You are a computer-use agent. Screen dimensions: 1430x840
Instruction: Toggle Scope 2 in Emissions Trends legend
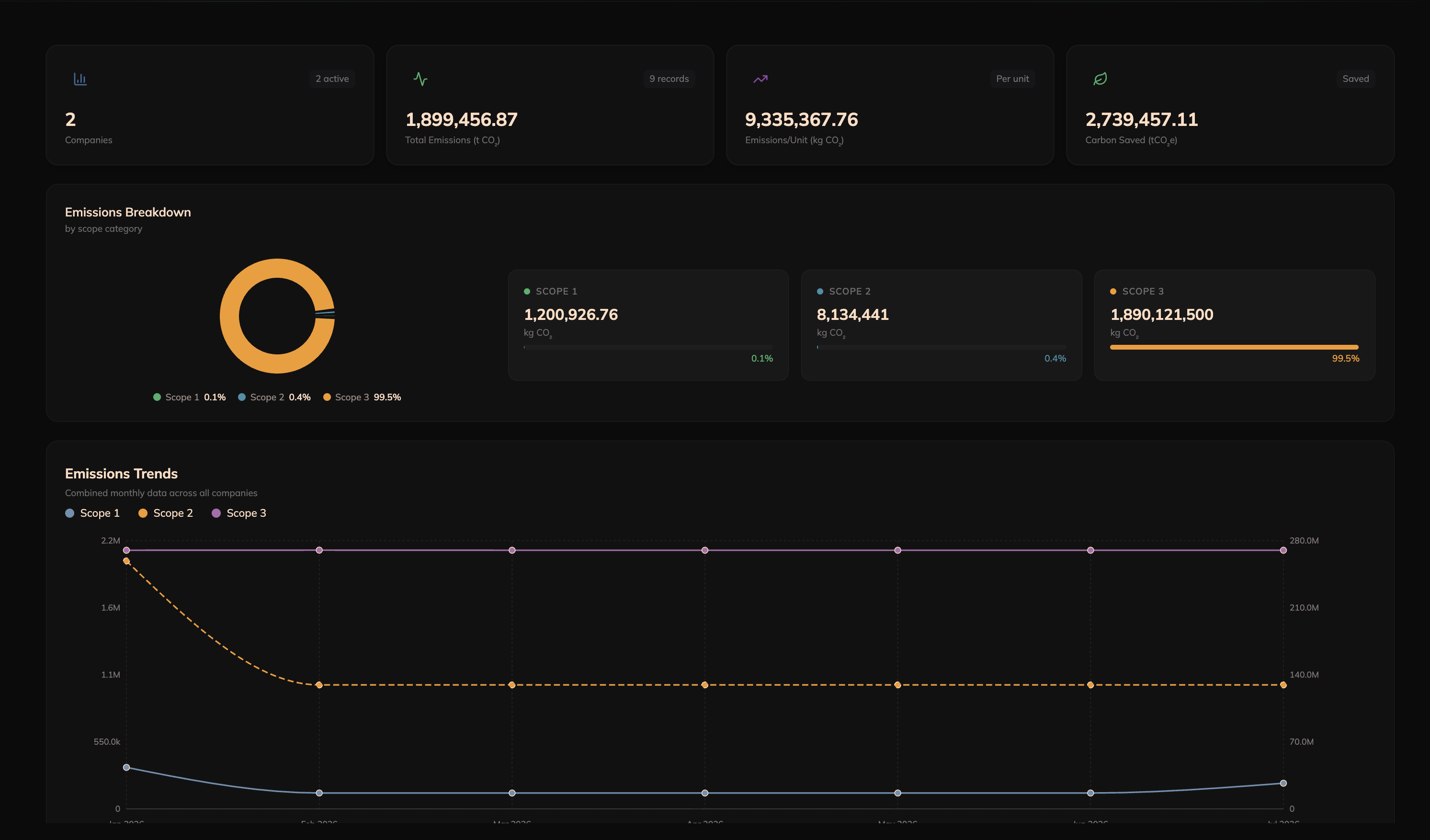(166, 512)
